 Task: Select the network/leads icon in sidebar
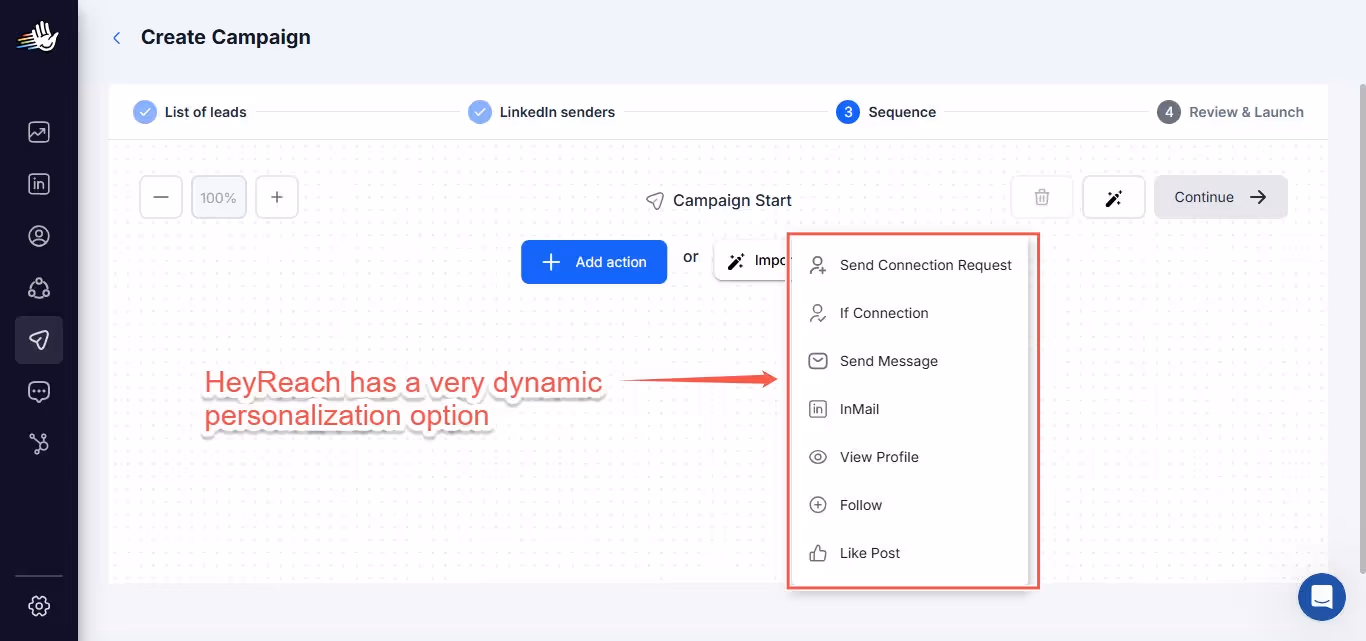pos(38,288)
